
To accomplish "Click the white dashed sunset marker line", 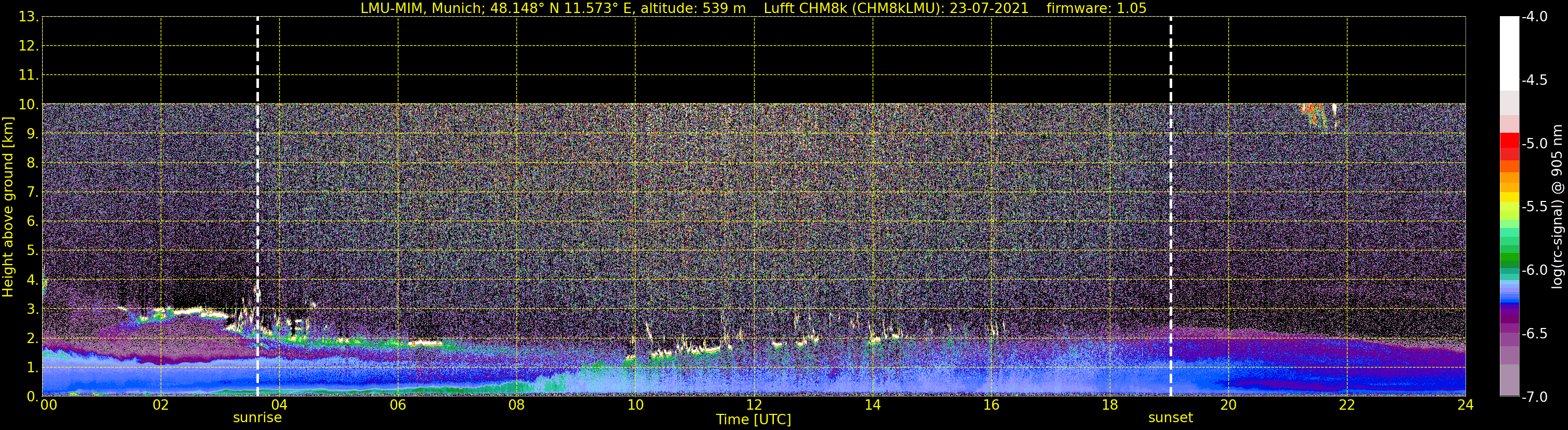I will click(1171, 207).
